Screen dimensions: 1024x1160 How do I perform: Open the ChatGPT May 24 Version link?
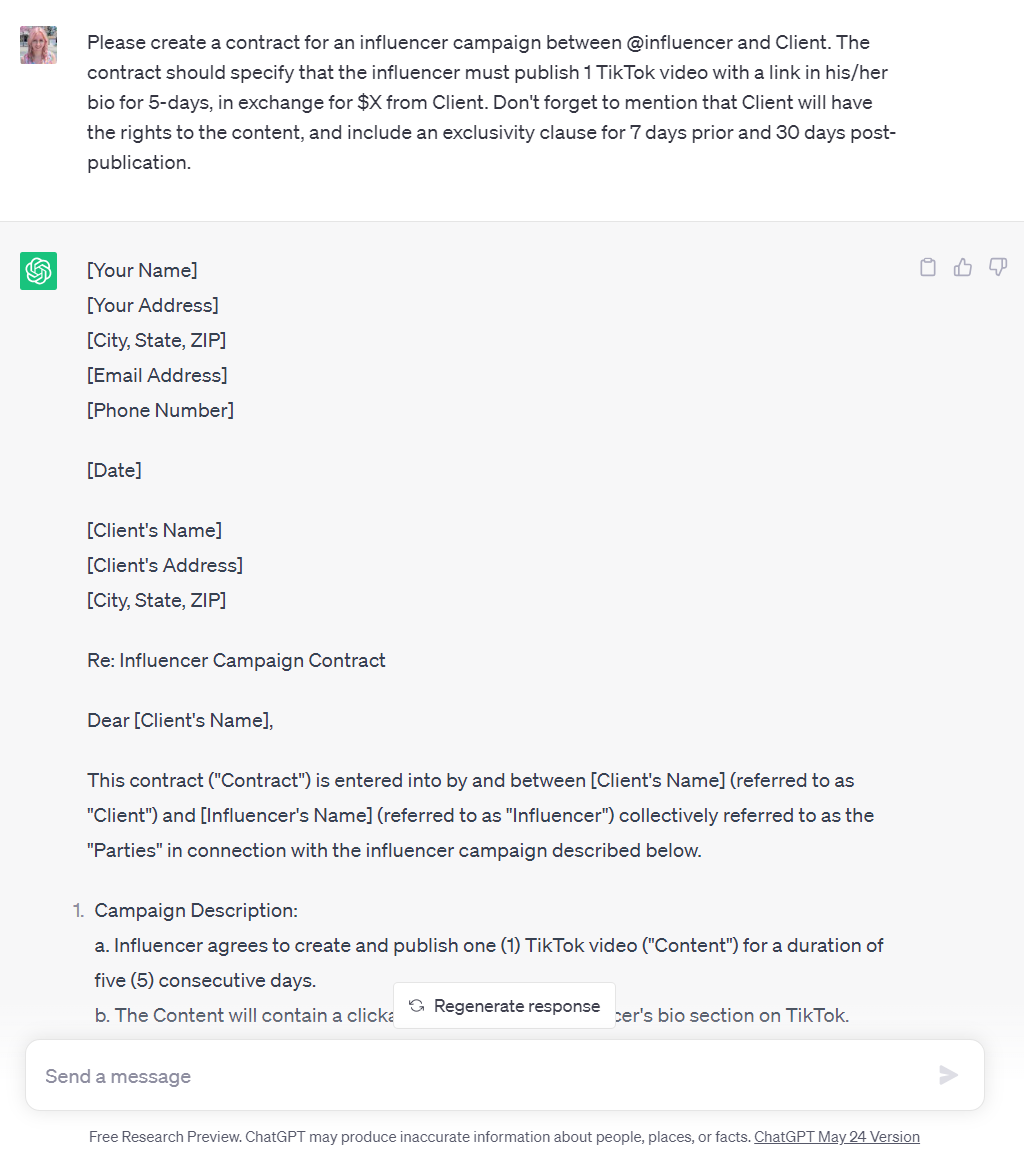836,1137
